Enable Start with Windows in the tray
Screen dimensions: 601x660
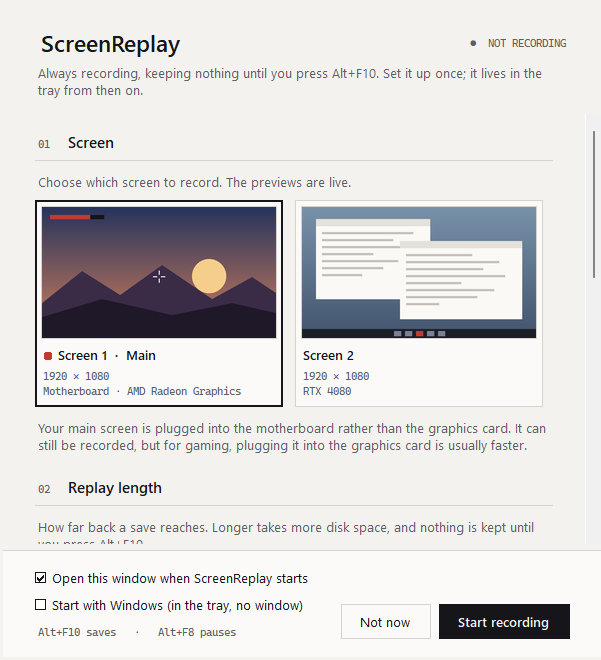pyautogui.click(x=40, y=605)
